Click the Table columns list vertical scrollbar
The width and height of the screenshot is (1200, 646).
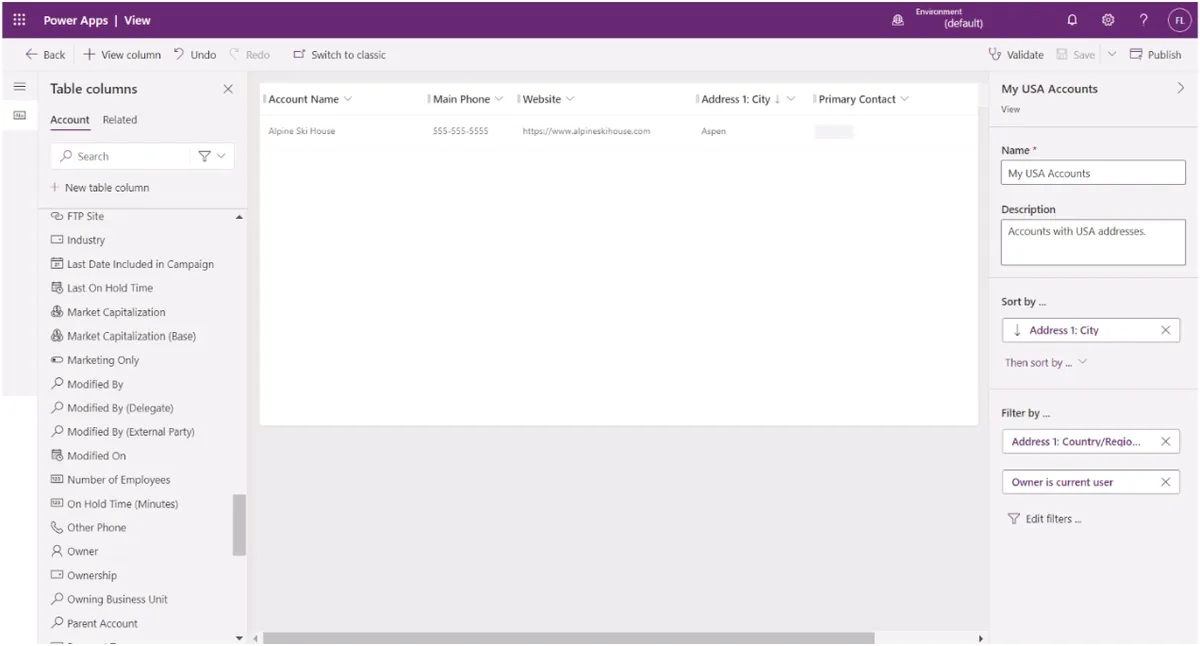[x=239, y=524]
